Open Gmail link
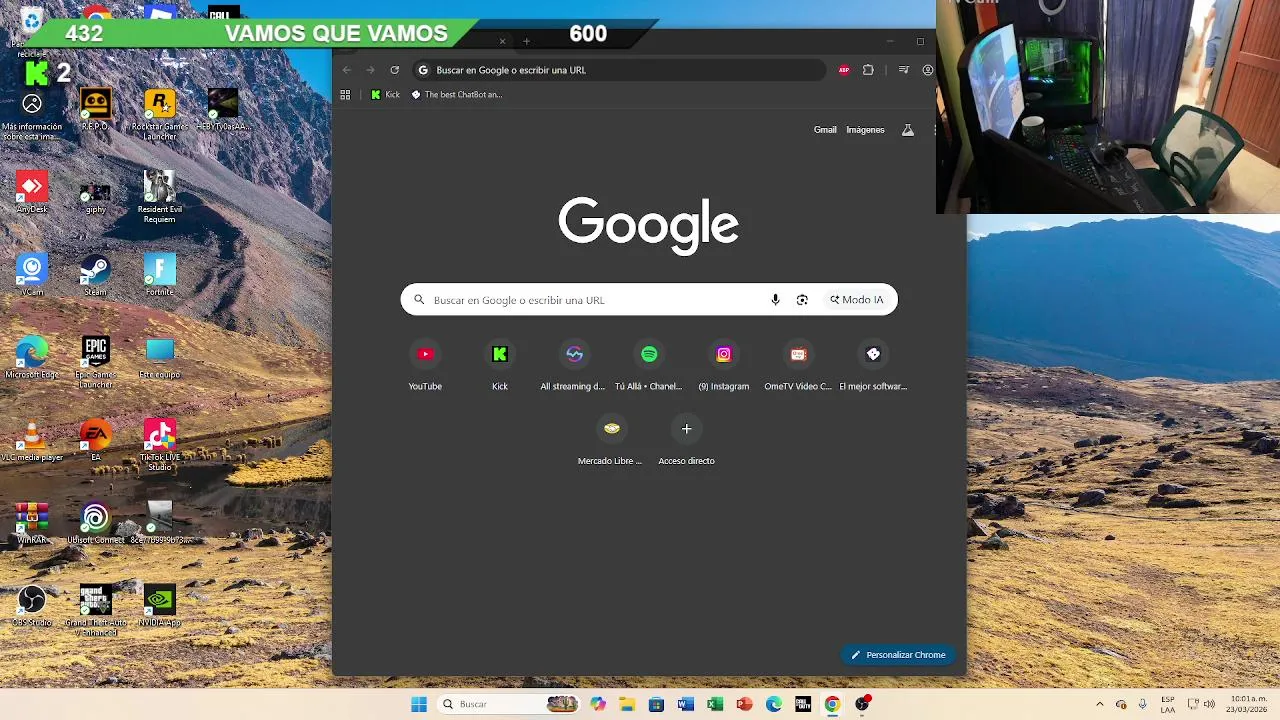The image size is (1280, 720). click(x=825, y=130)
